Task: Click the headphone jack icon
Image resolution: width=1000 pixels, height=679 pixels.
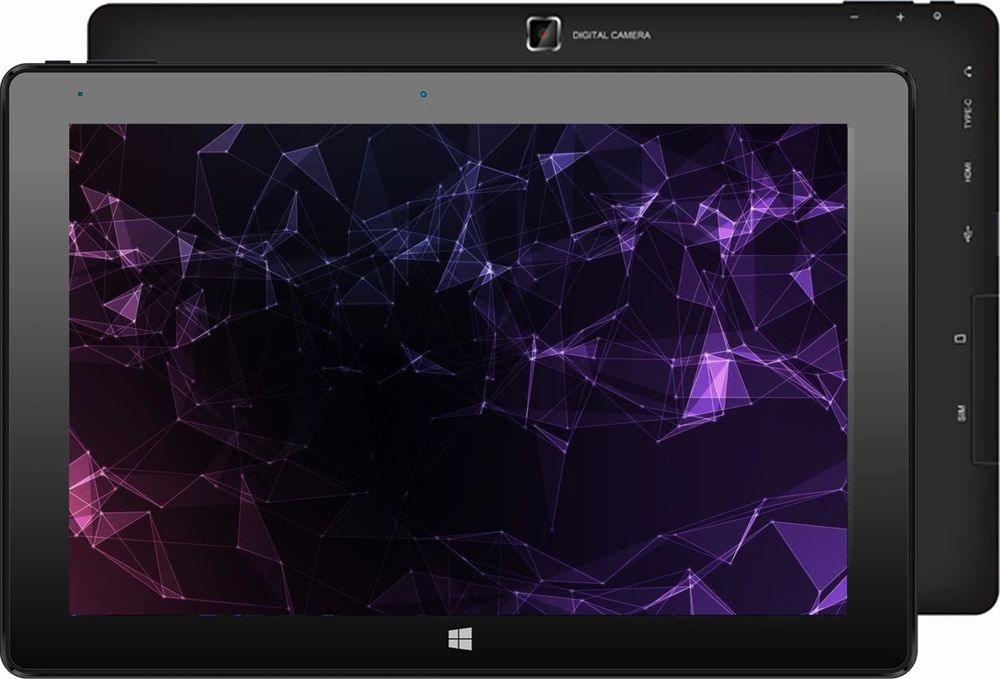Action: [969, 71]
